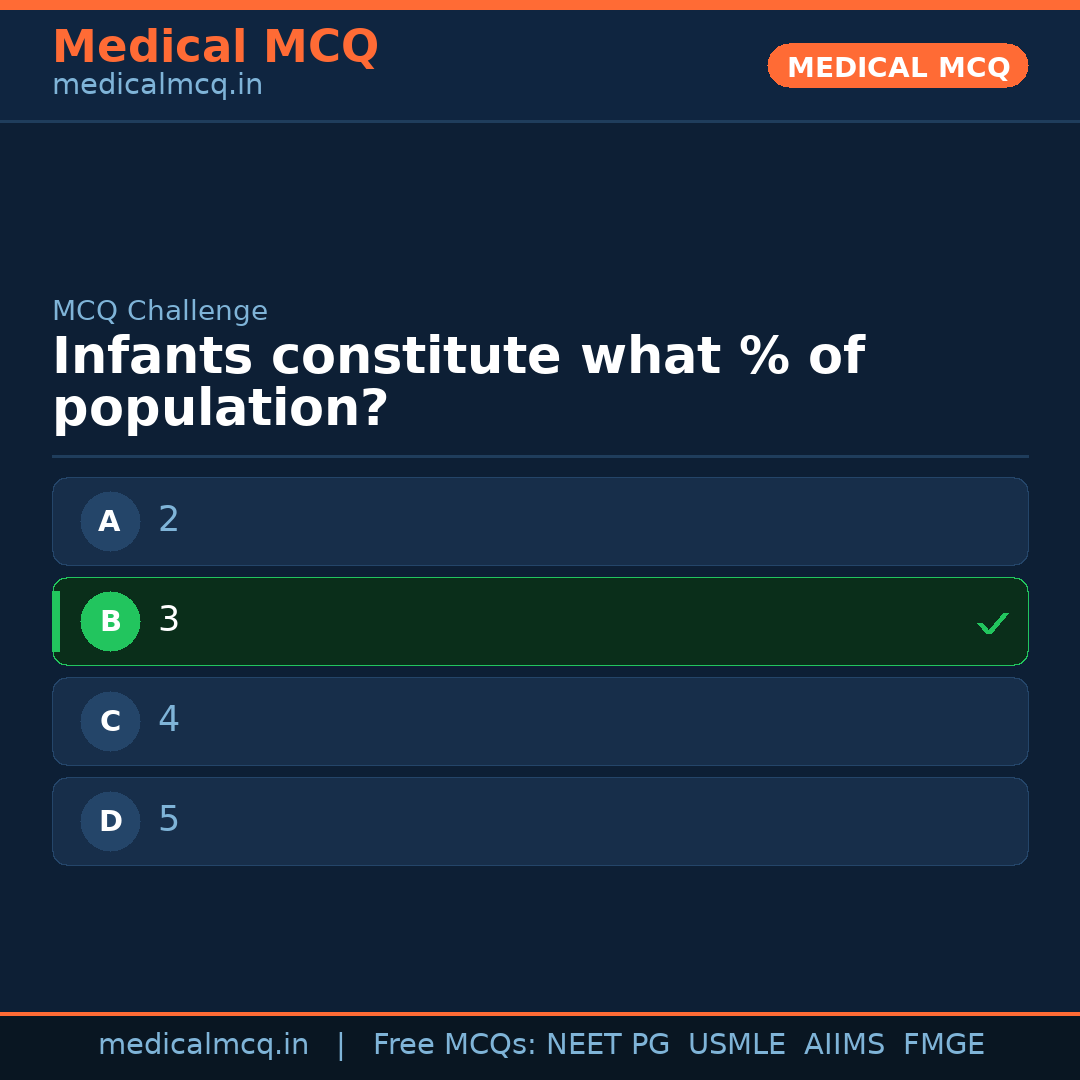Viewport: 1080px width, 1080px height.
Task: Click the orange MEDICAL MCQ pill badge
Action: 897,66
